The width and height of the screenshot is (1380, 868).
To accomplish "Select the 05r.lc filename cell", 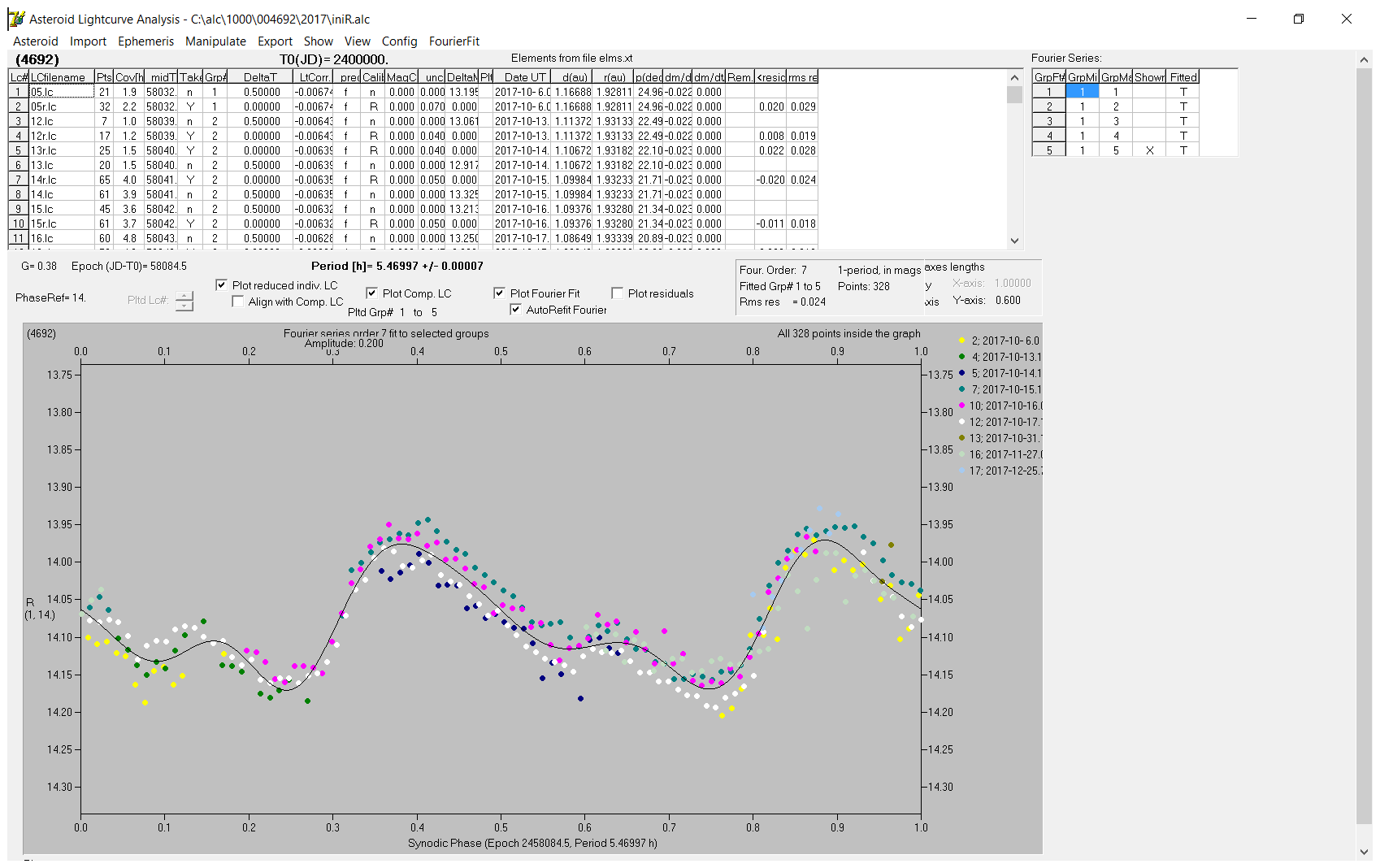I will (x=62, y=106).
